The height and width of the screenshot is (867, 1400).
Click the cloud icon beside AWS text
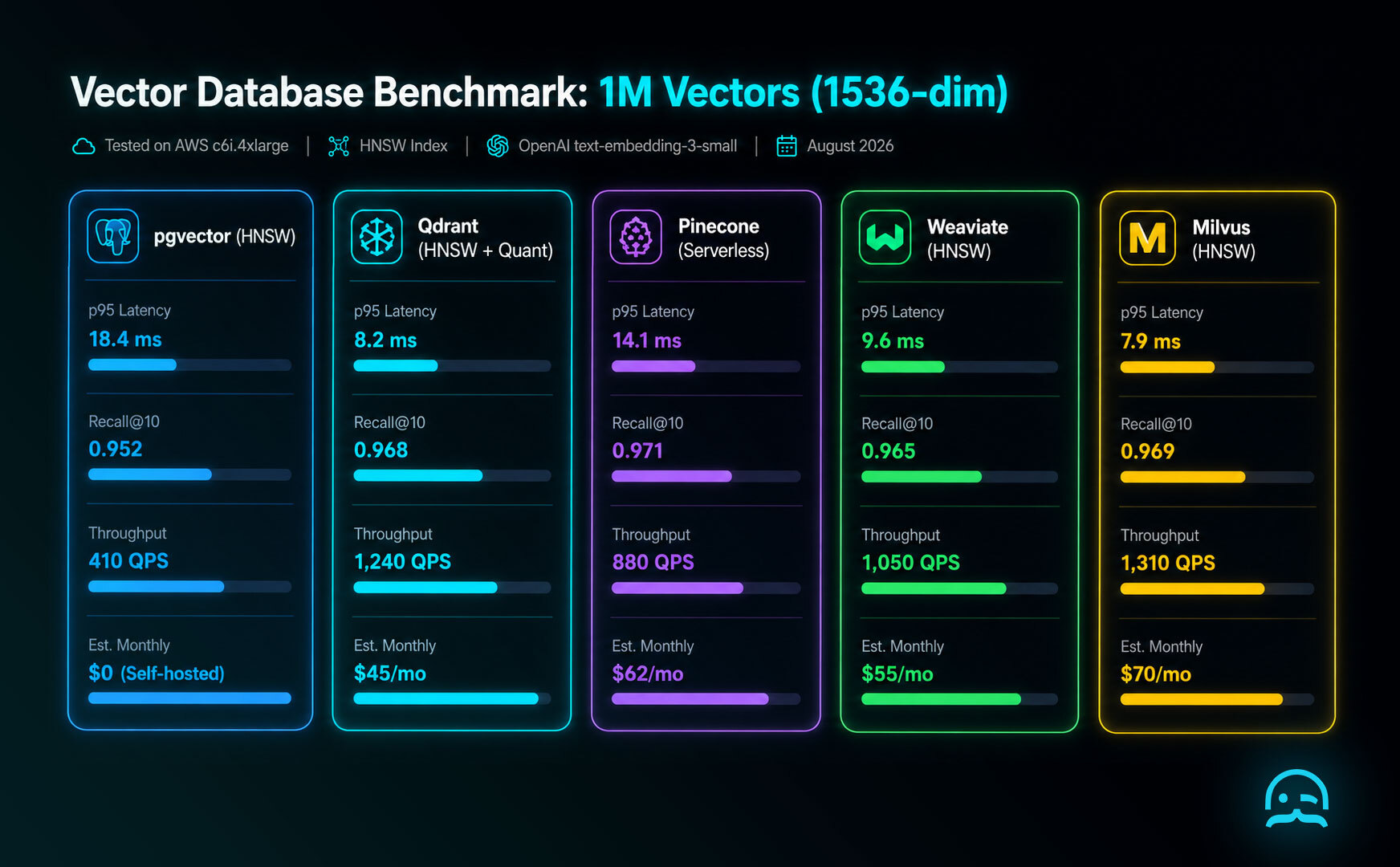[x=83, y=146]
